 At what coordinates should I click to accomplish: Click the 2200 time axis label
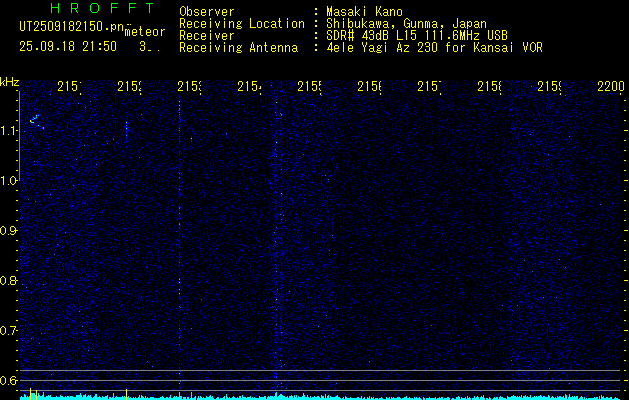(x=611, y=86)
